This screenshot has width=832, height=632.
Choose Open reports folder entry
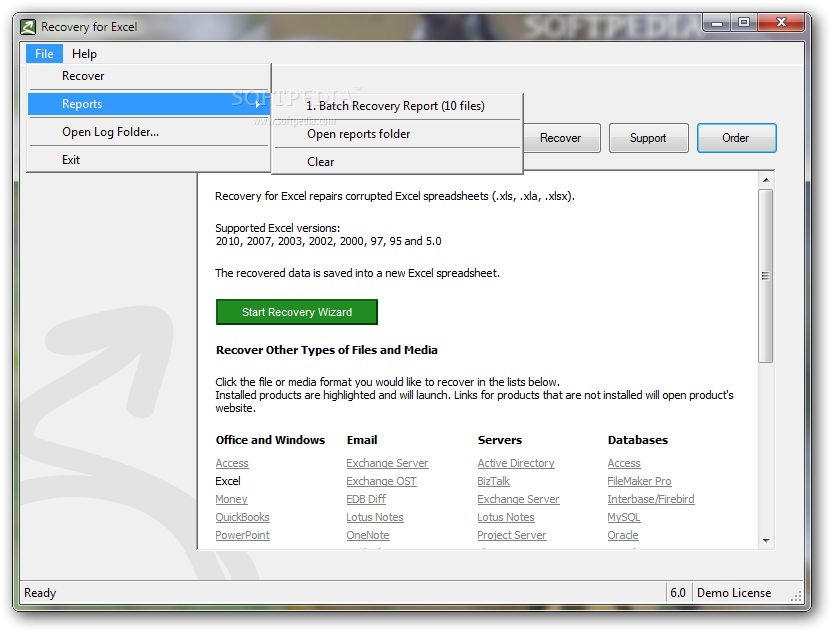click(x=397, y=134)
